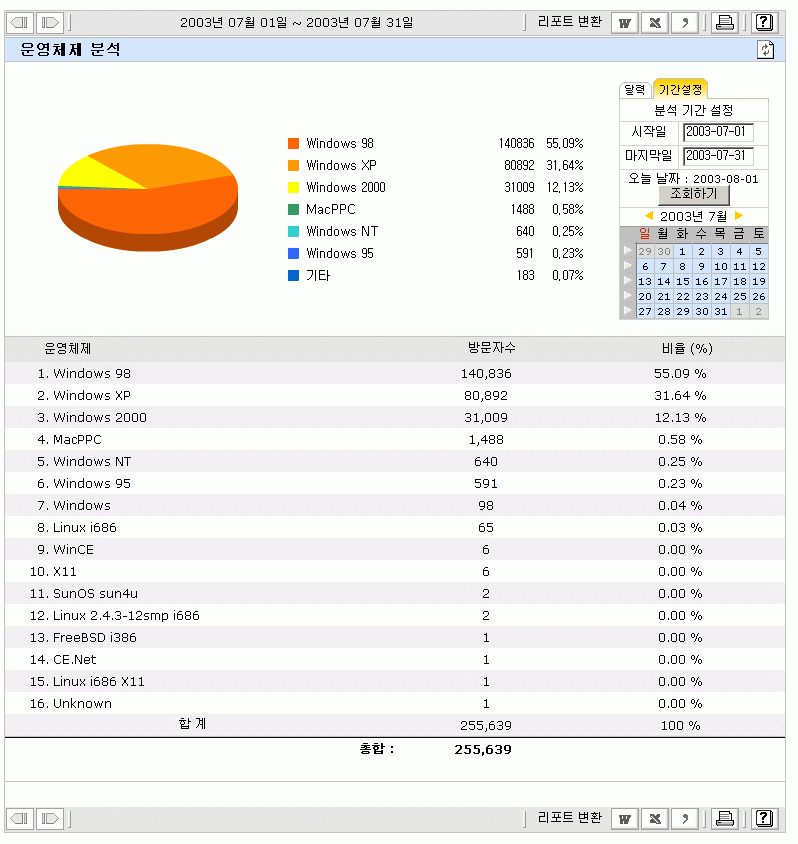Click row '9. WinCE'
Viewport: 798px width, 844px height.
(x=395, y=550)
